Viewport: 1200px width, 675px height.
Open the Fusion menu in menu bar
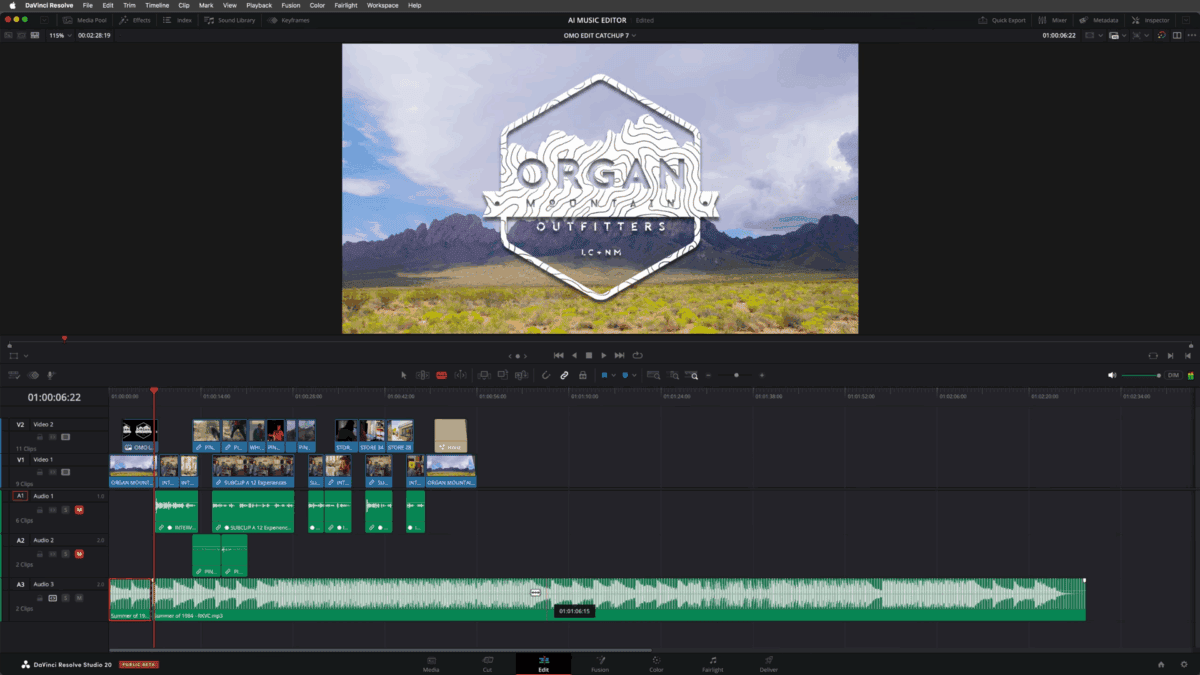pyautogui.click(x=290, y=5)
